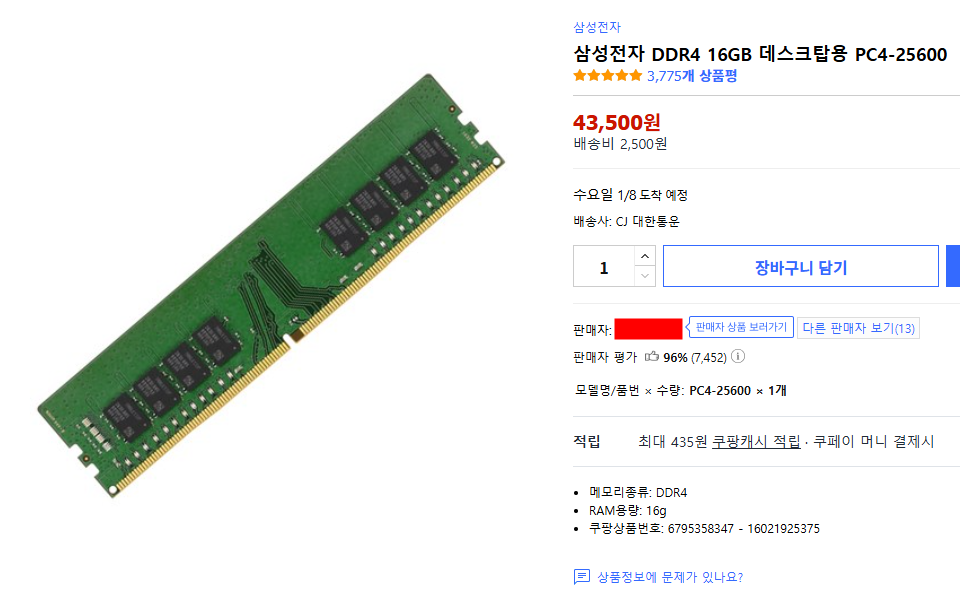
Task: Click the red redacted seller name
Action: [x=648, y=329]
